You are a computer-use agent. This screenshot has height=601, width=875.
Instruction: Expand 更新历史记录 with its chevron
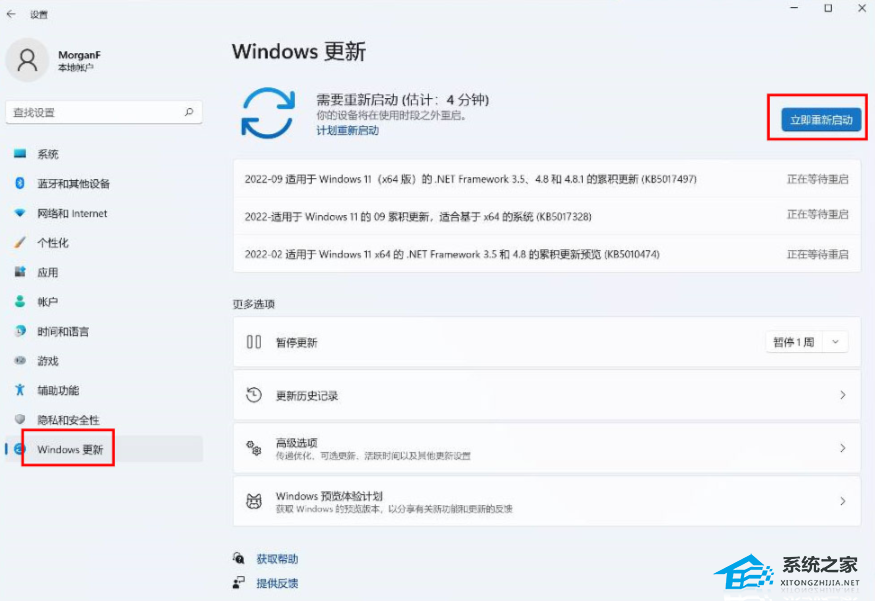(843, 395)
